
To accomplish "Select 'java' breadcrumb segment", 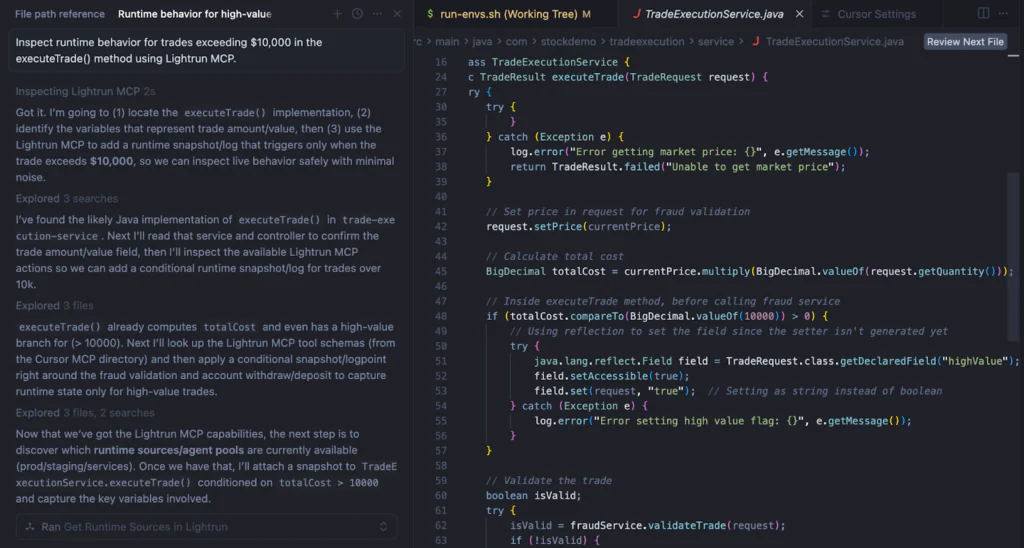I will point(482,42).
